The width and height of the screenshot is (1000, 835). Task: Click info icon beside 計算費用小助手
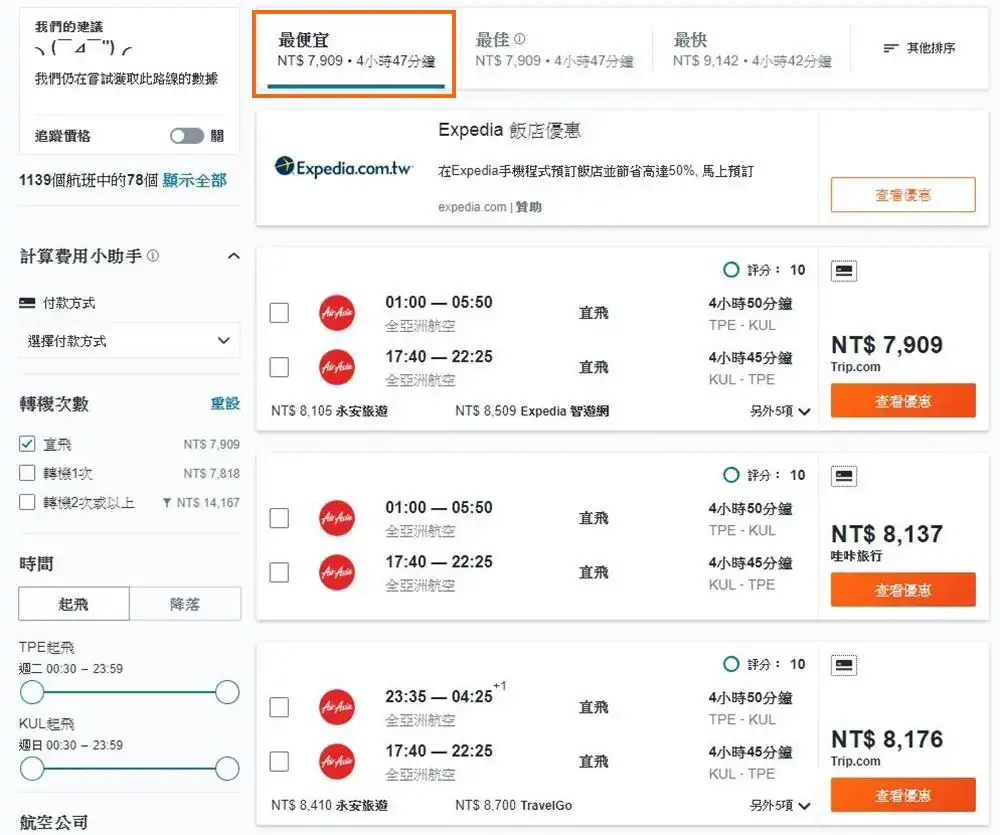(153, 256)
